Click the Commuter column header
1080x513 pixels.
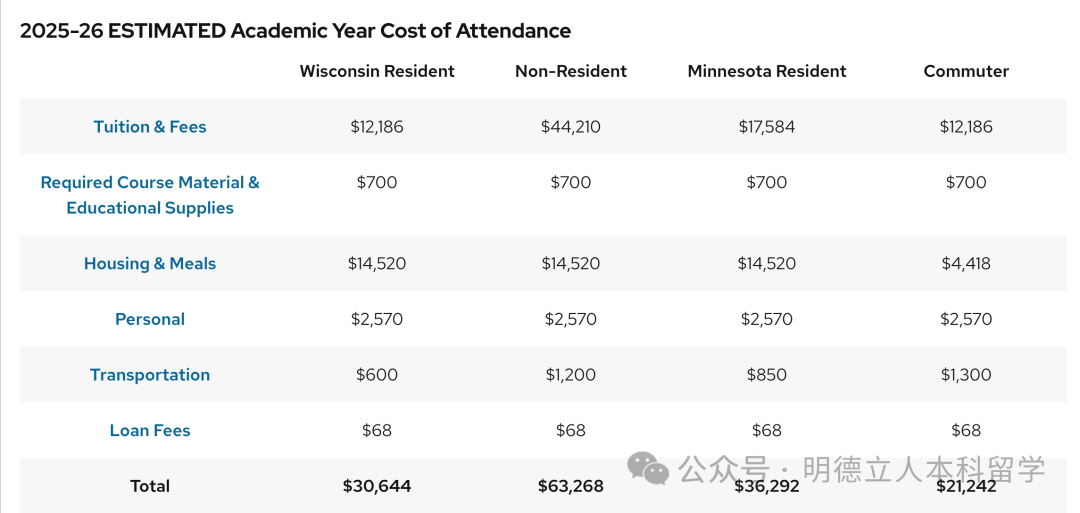coord(966,71)
